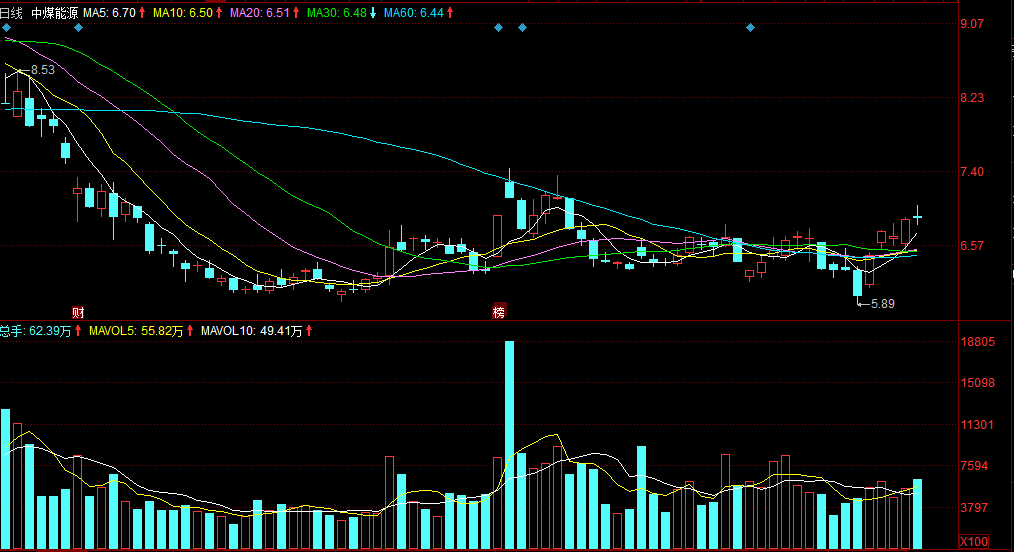Image resolution: width=1014 pixels, height=552 pixels.
Task: Click the 8.53 high price annotation
Action: (42, 70)
